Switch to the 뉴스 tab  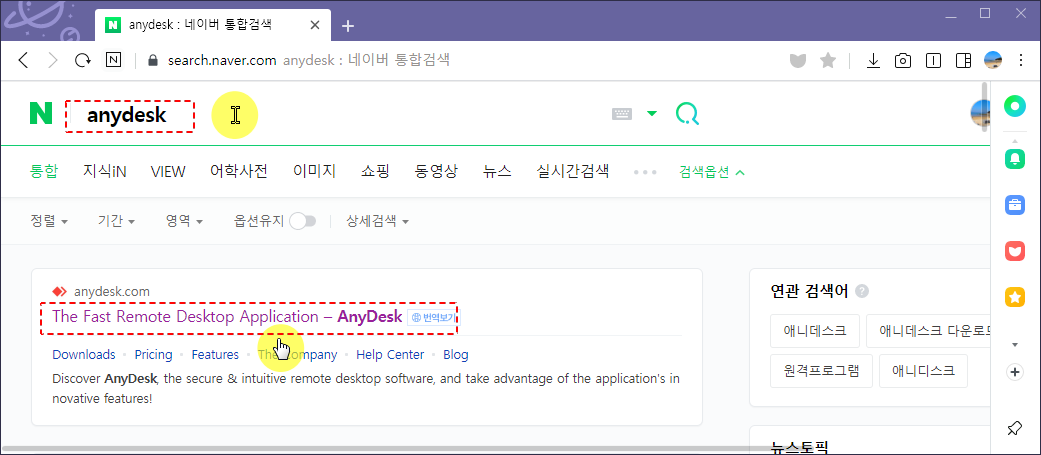coord(497,171)
